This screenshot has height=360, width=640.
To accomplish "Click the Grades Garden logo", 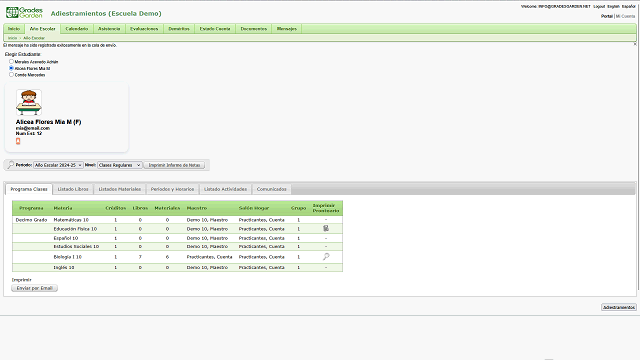I will [24, 12].
